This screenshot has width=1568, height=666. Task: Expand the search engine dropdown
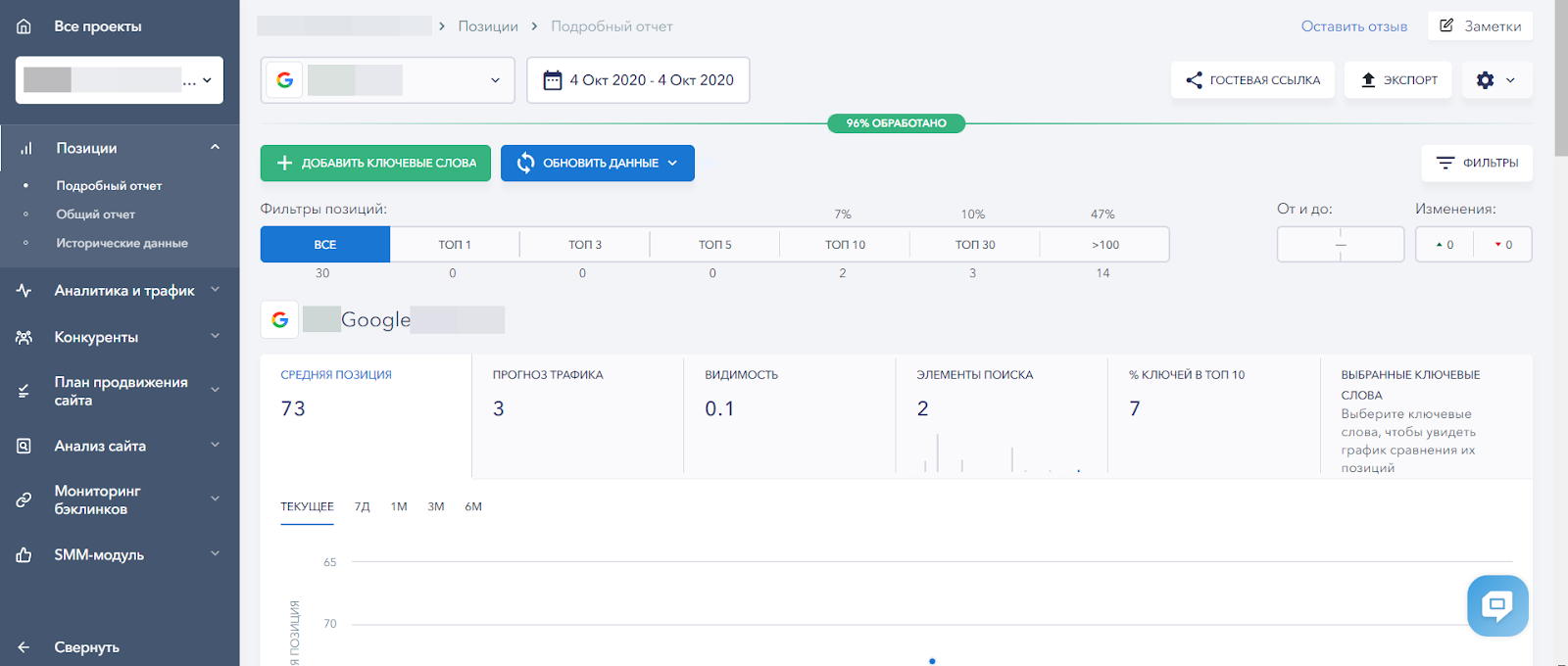(x=495, y=80)
